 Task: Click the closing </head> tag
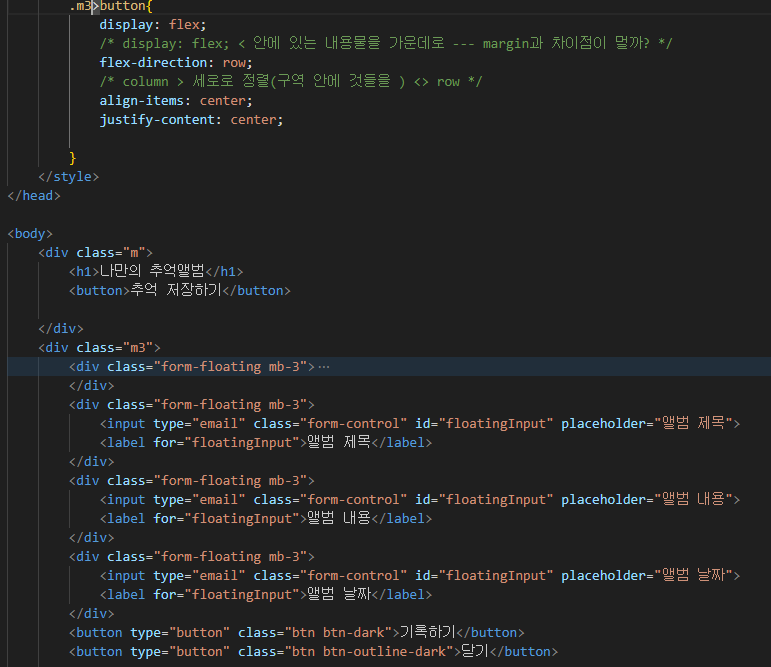pos(34,196)
